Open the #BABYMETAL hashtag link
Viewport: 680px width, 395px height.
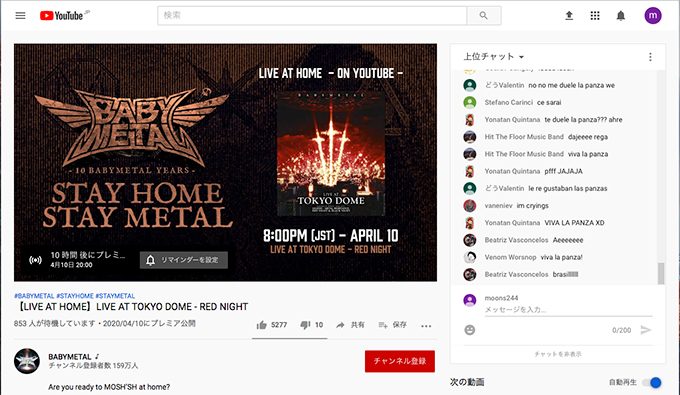(x=34, y=296)
